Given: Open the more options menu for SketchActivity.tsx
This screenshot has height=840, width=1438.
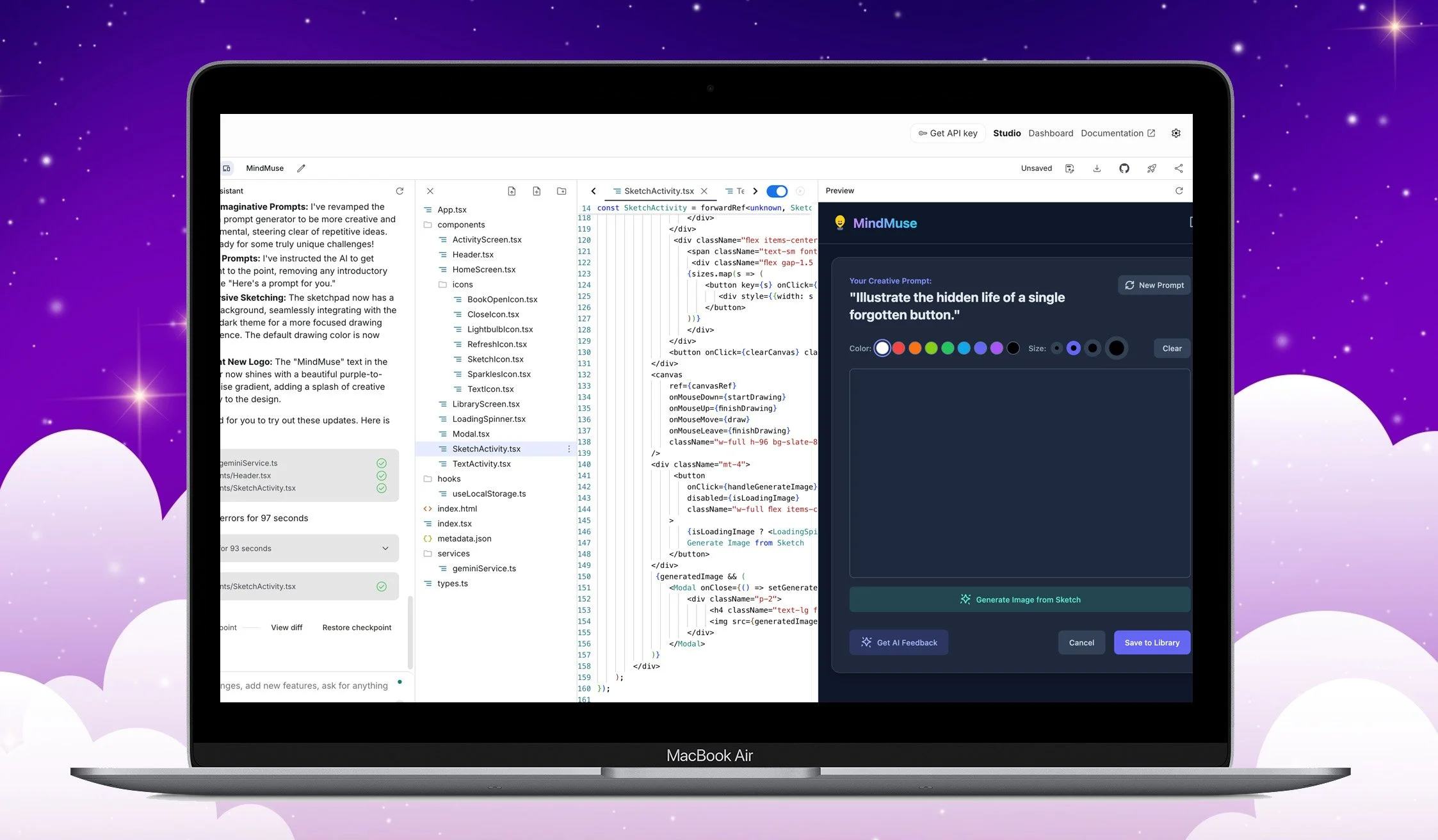Looking at the screenshot, I should (x=569, y=449).
